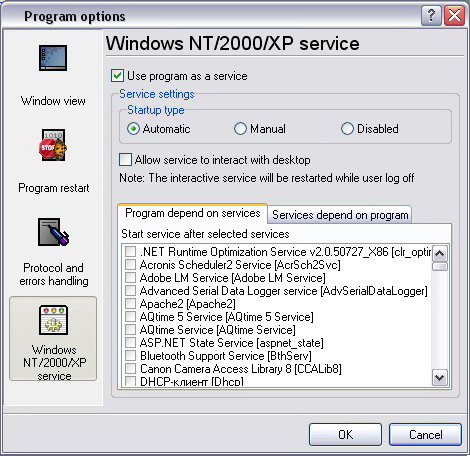Click the services list scrollbar thumb

(x=440, y=267)
